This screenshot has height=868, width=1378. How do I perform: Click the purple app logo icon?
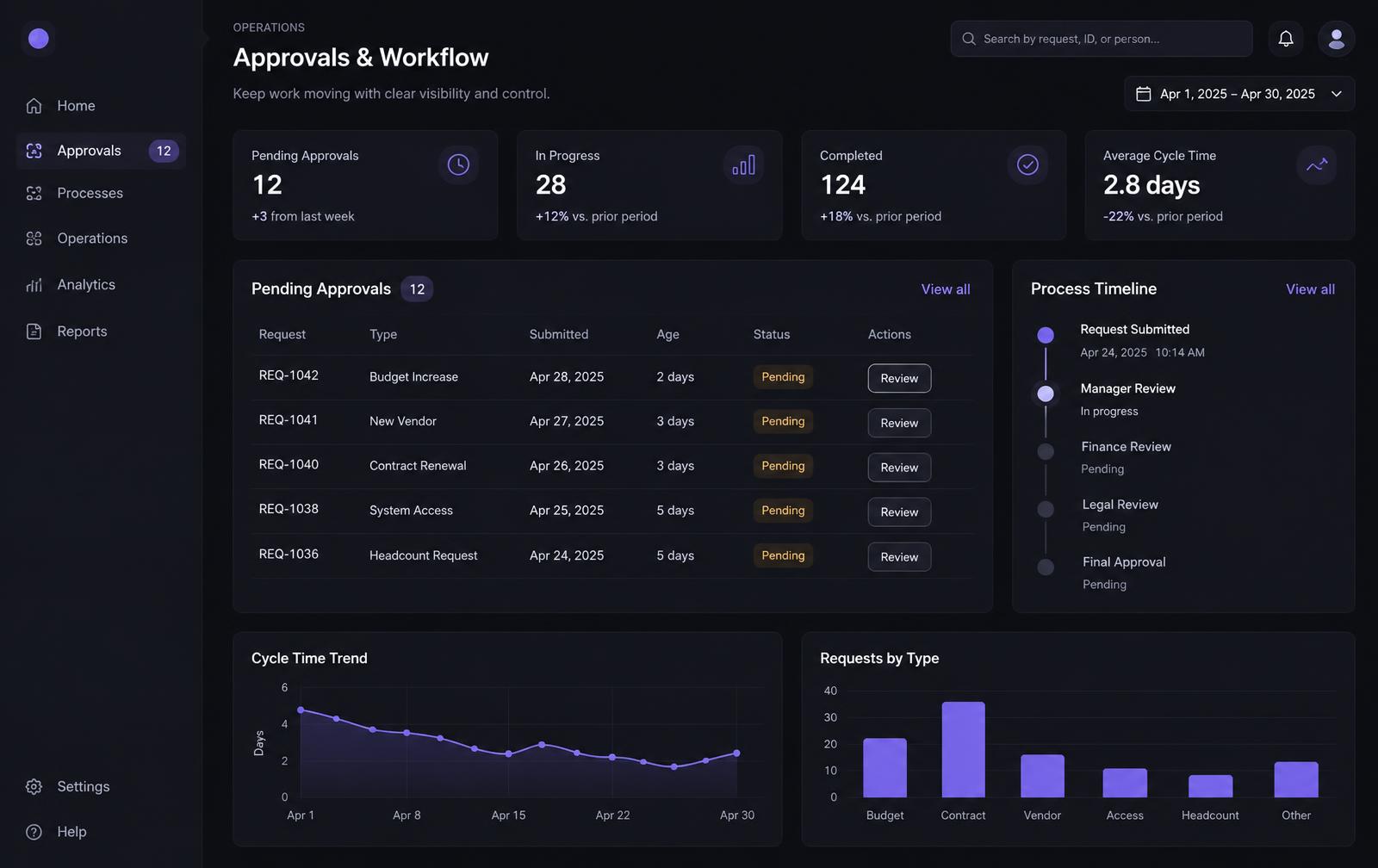[38, 38]
